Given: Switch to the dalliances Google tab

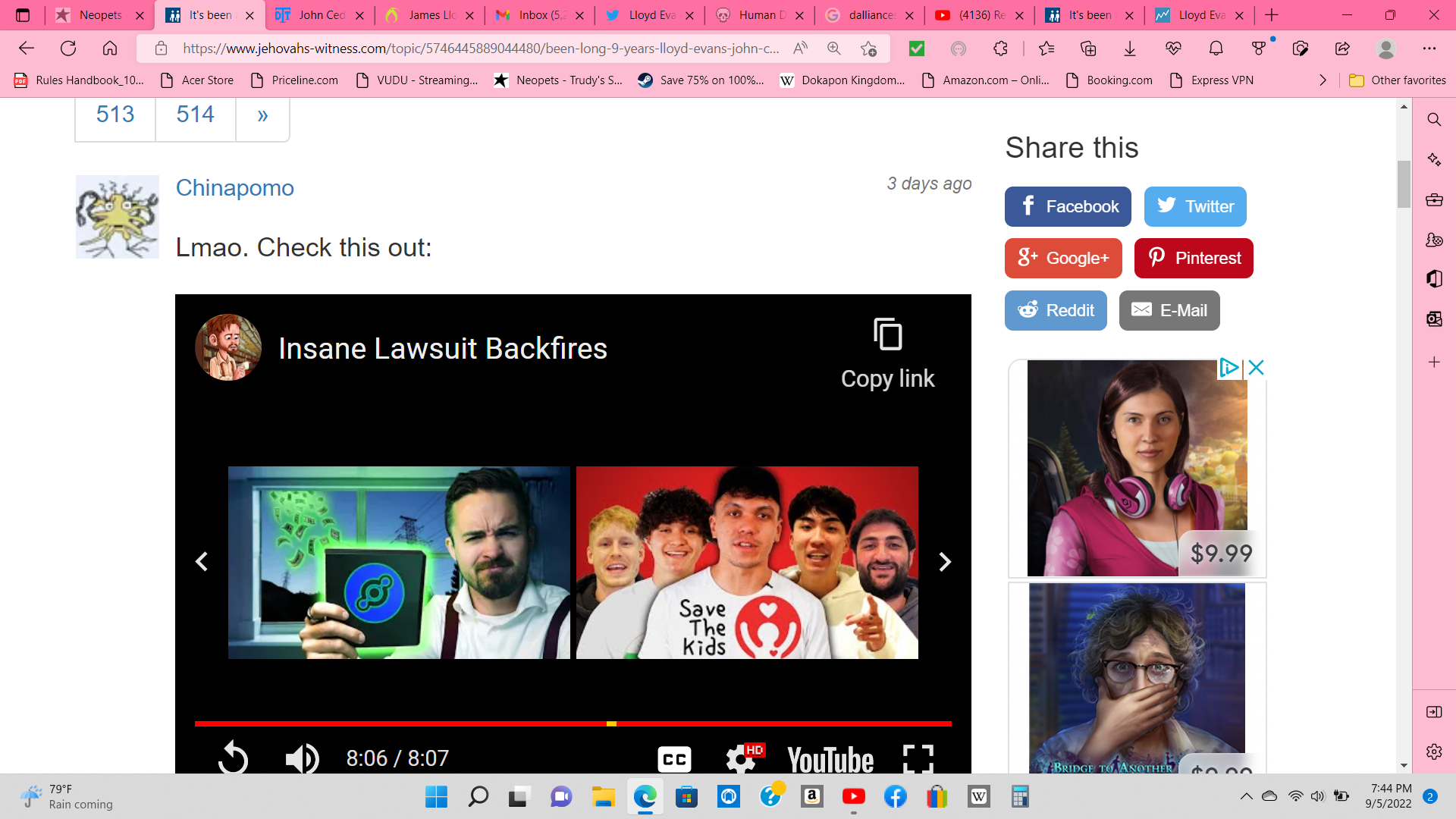Looking at the screenshot, I should click(x=871, y=15).
